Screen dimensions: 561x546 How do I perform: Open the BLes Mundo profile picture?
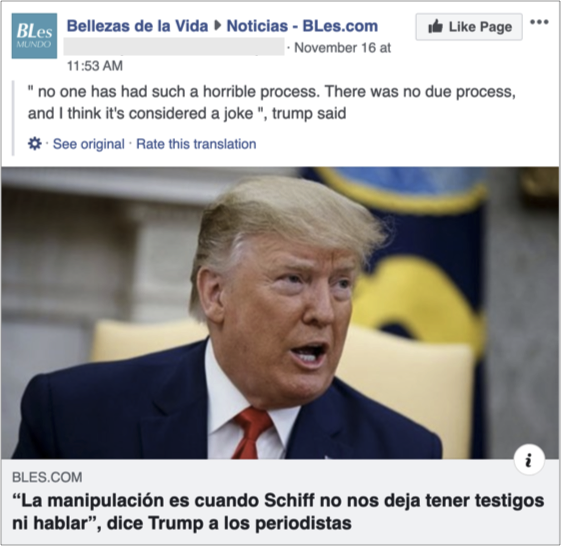(34, 36)
